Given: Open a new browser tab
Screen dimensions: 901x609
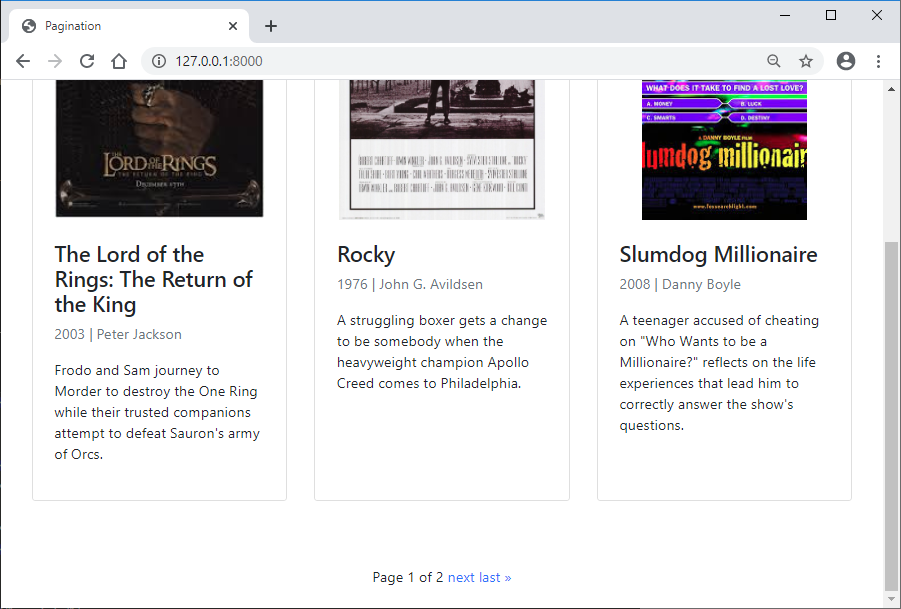Looking at the screenshot, I should click(x=271, y=26).
